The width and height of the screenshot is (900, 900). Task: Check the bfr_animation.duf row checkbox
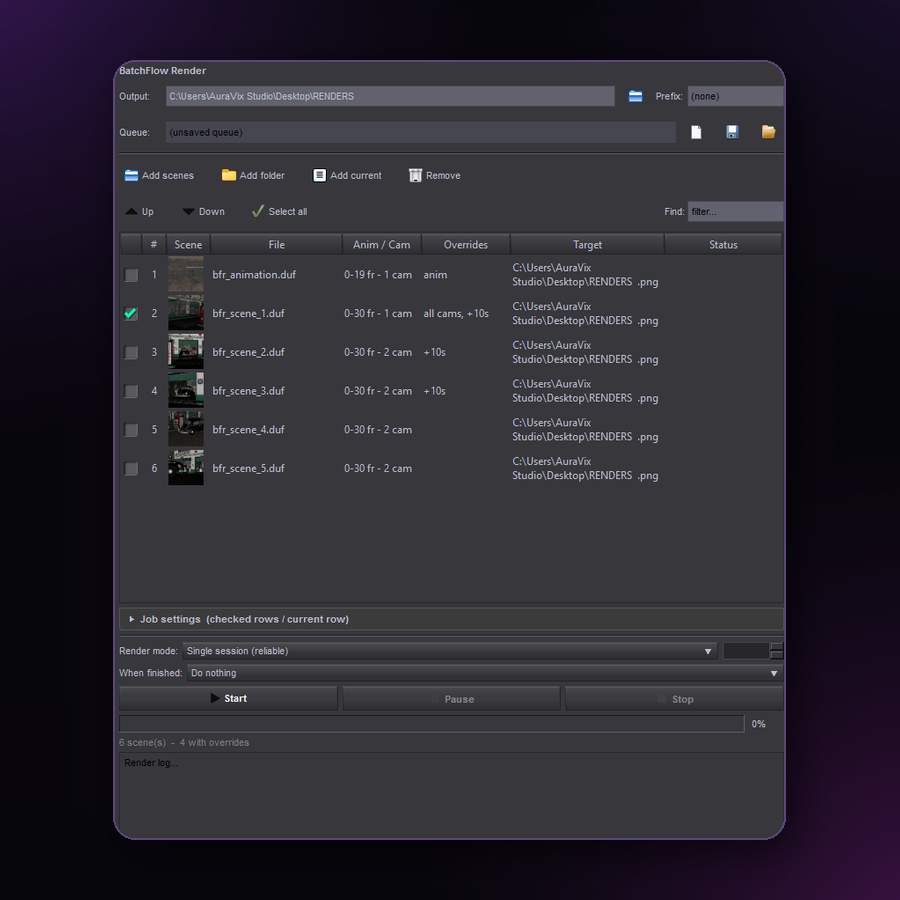tap(131, 275)
